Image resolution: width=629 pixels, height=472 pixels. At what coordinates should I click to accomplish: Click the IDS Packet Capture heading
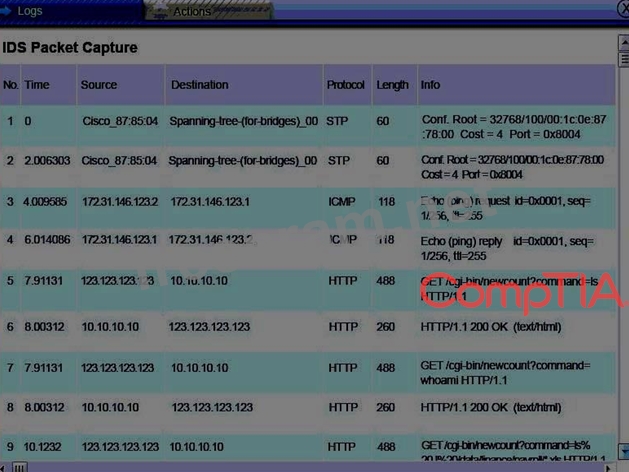(70, 48)
